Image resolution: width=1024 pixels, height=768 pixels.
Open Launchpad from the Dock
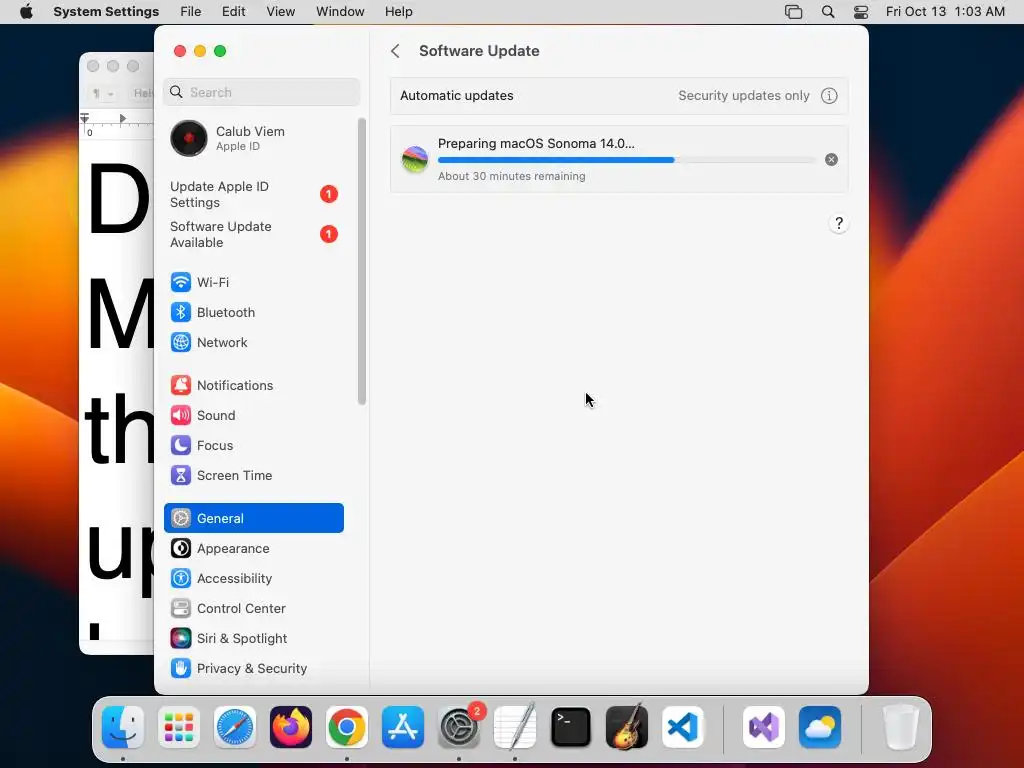(x=179, y=727)
